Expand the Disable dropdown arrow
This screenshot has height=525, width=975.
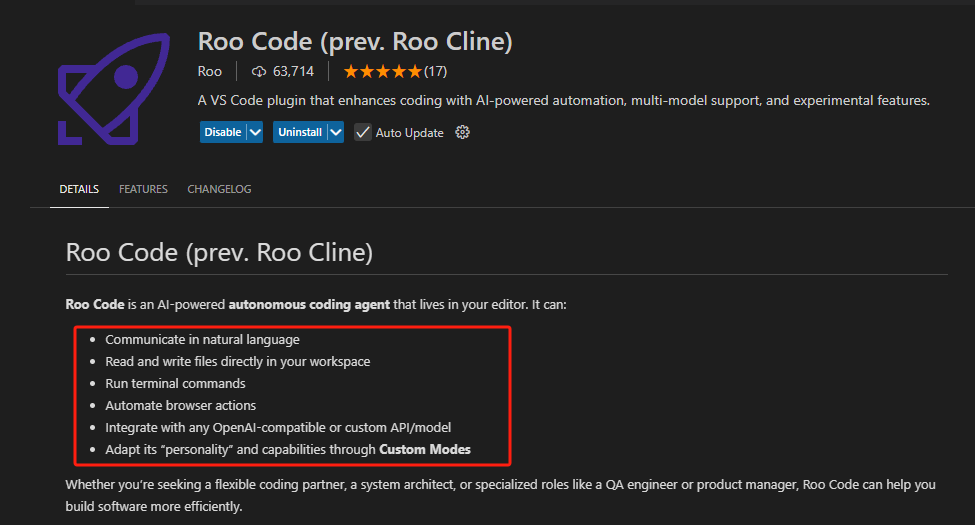pos(255,132)
